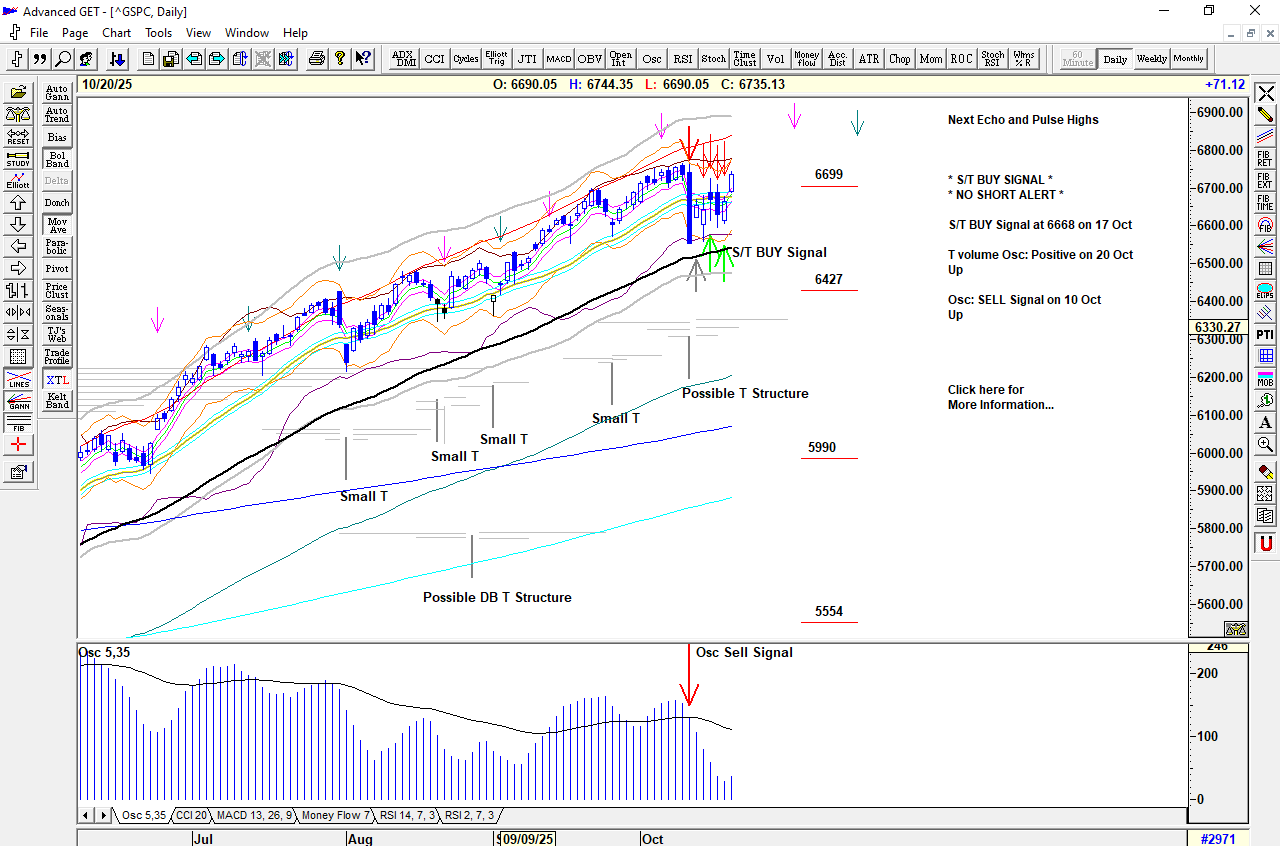
Task: Select the text annotation A tool
Action: (1265, 422)
